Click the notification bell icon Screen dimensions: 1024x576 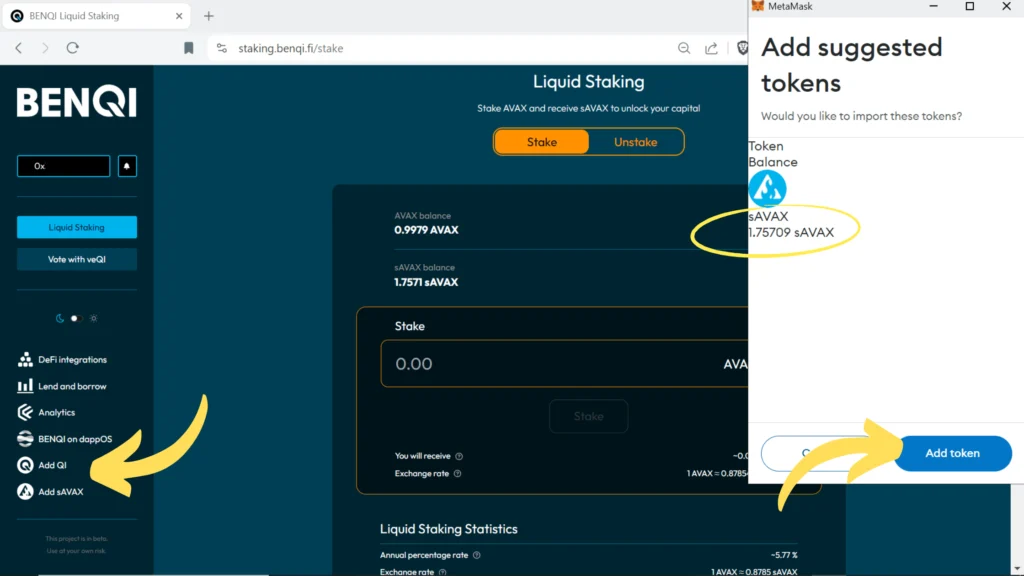(x=127, y=166)
